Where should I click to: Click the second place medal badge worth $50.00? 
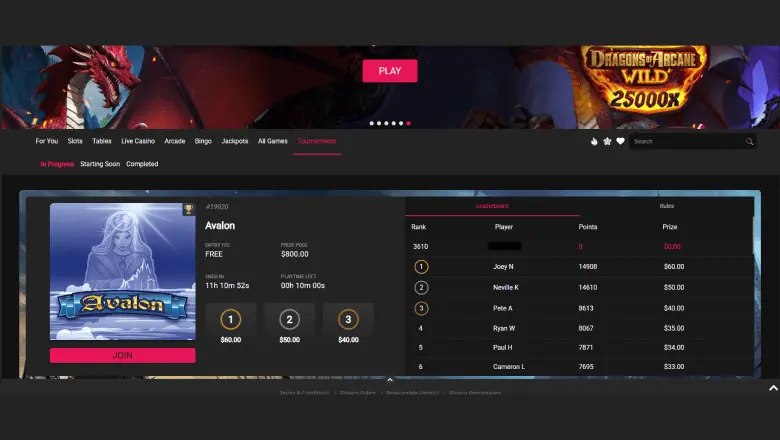289,320
